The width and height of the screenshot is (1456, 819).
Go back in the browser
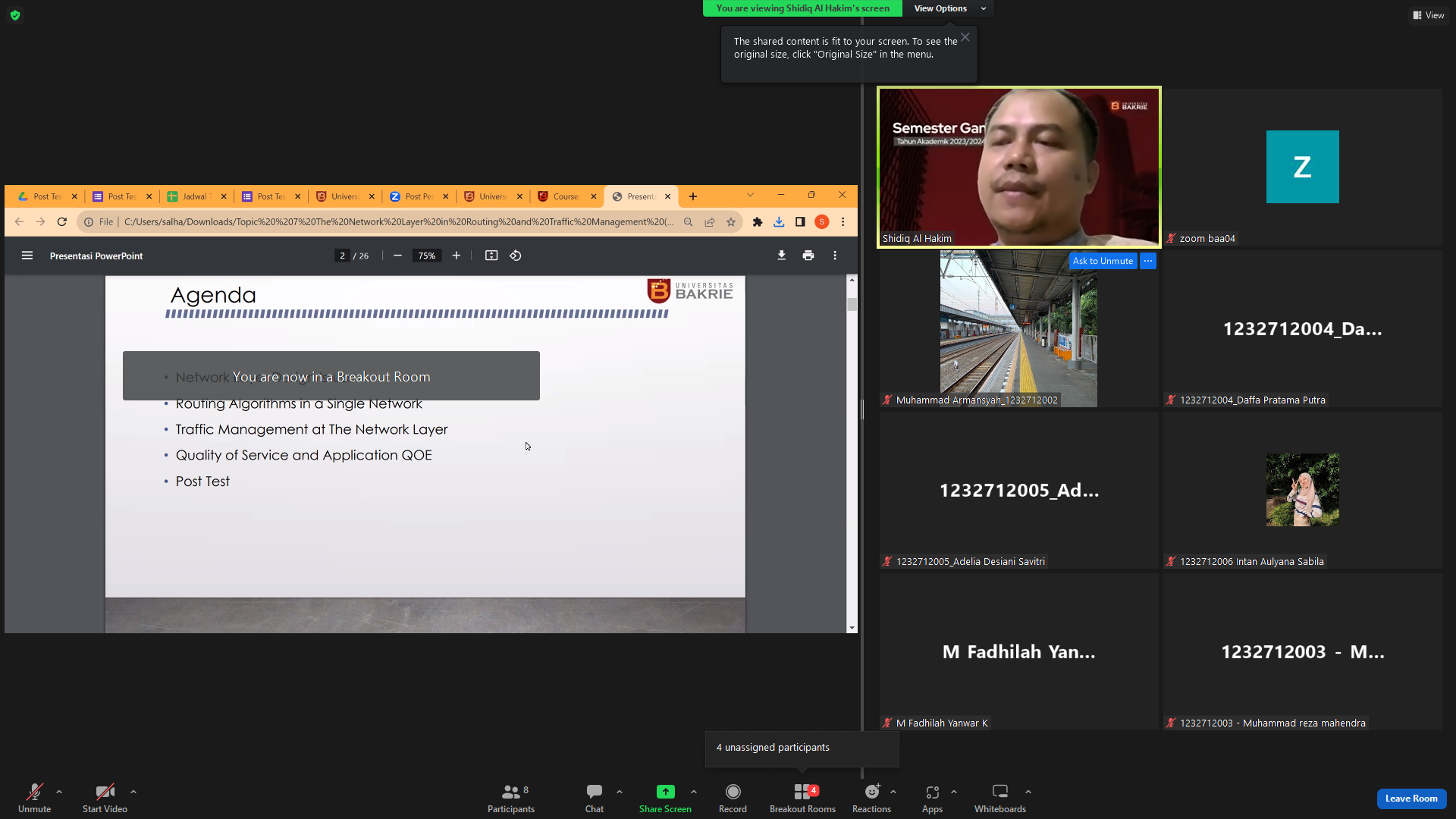click(19, 222)
